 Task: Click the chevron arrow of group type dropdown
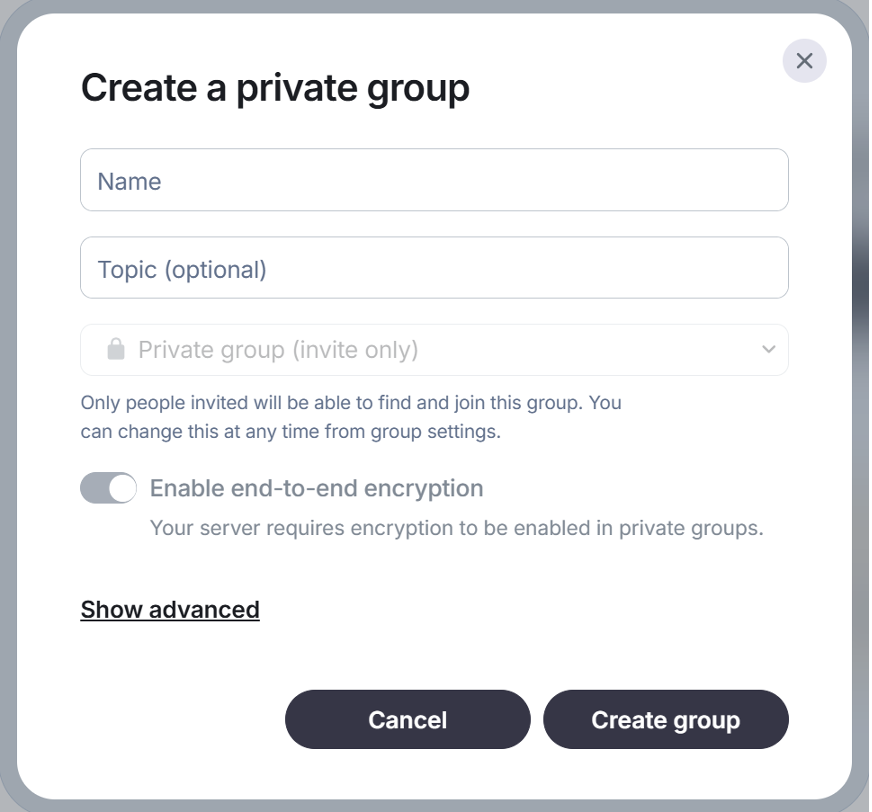(x=768, y=349)
